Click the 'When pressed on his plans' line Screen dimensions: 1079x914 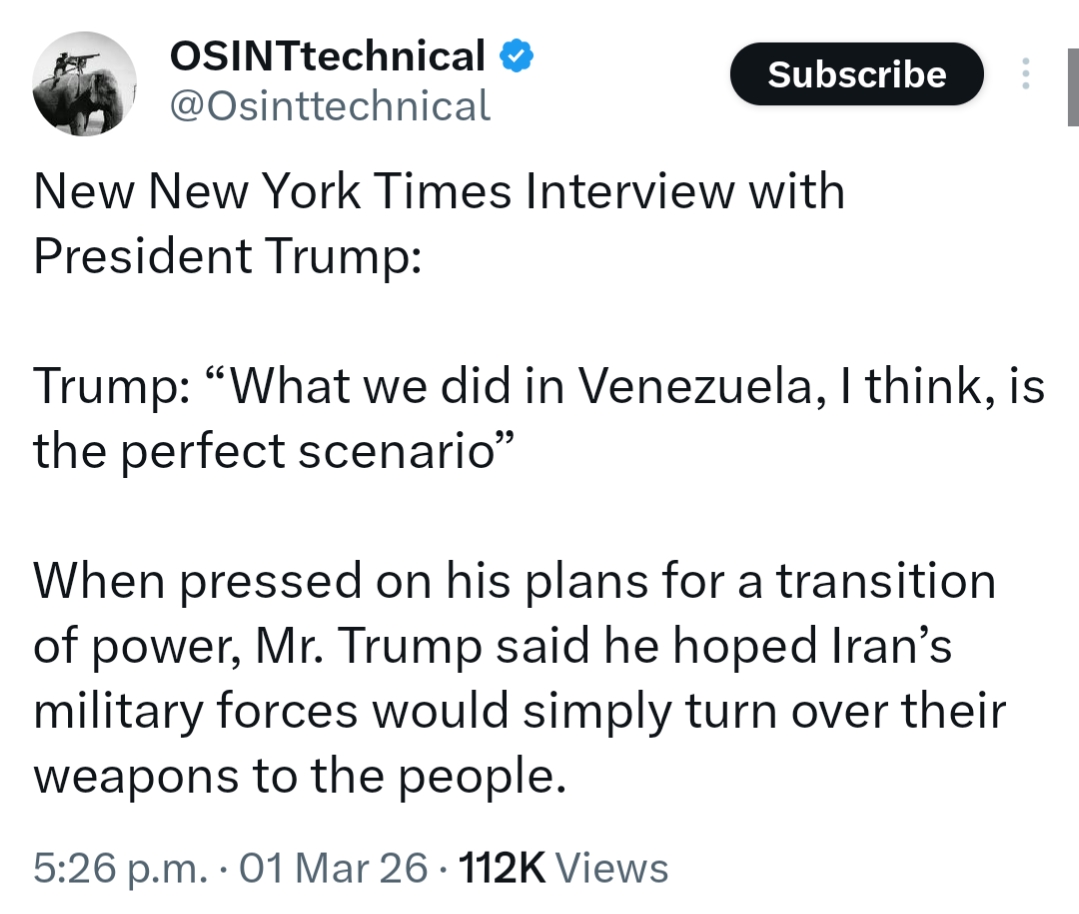coord(514,582)
